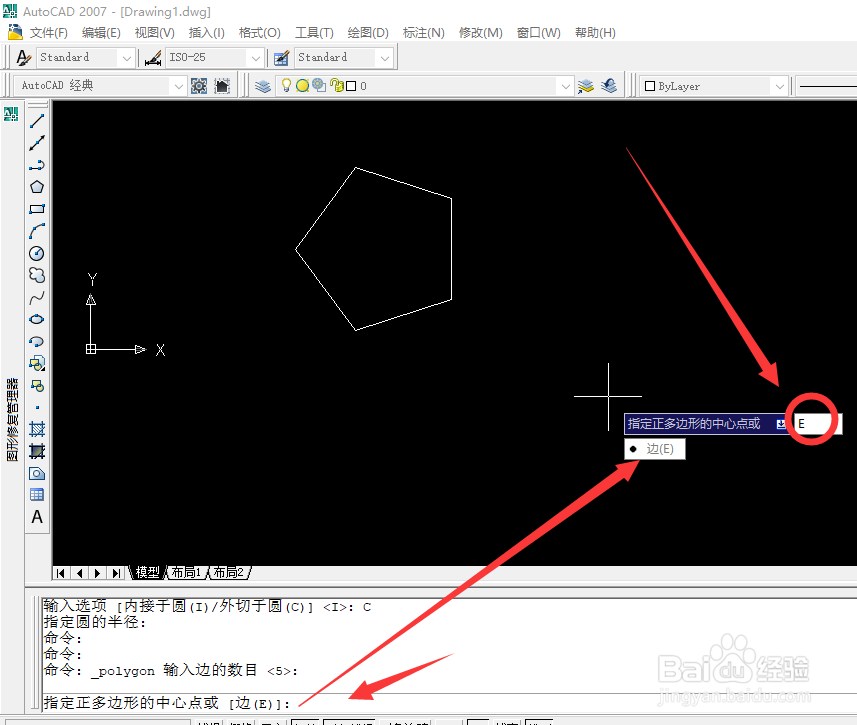
Task: Expand the text style Standard dropdown
Action: pyautogui.click(x=127, y=57)
